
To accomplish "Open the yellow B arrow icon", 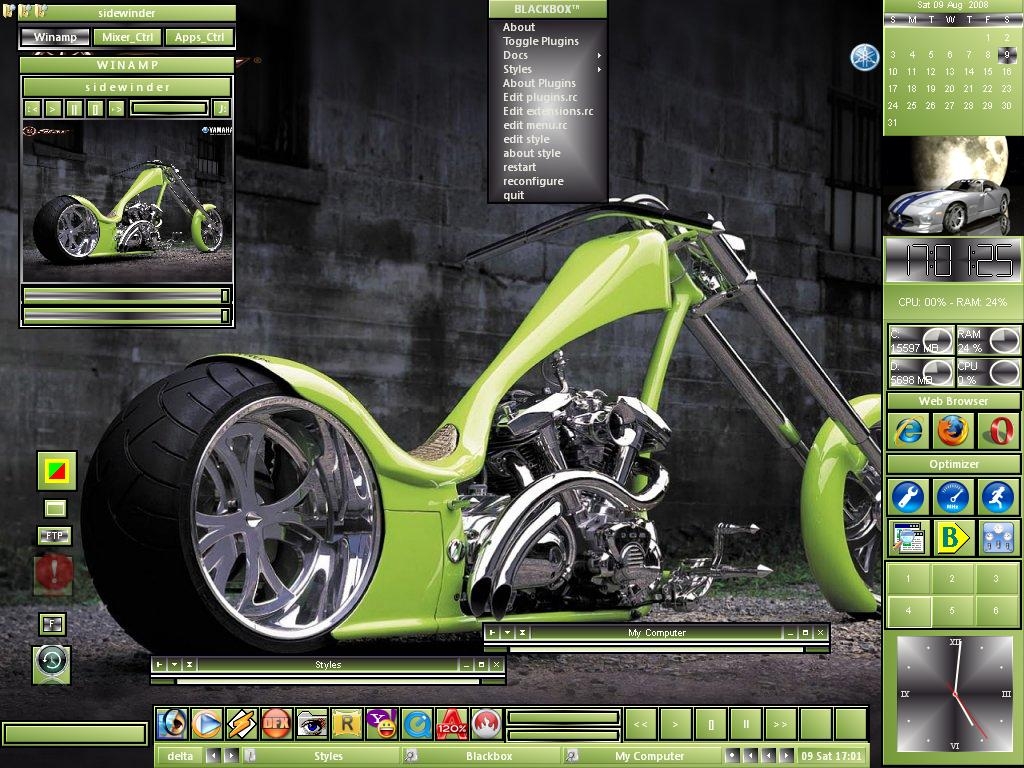I will click(953, 537).
